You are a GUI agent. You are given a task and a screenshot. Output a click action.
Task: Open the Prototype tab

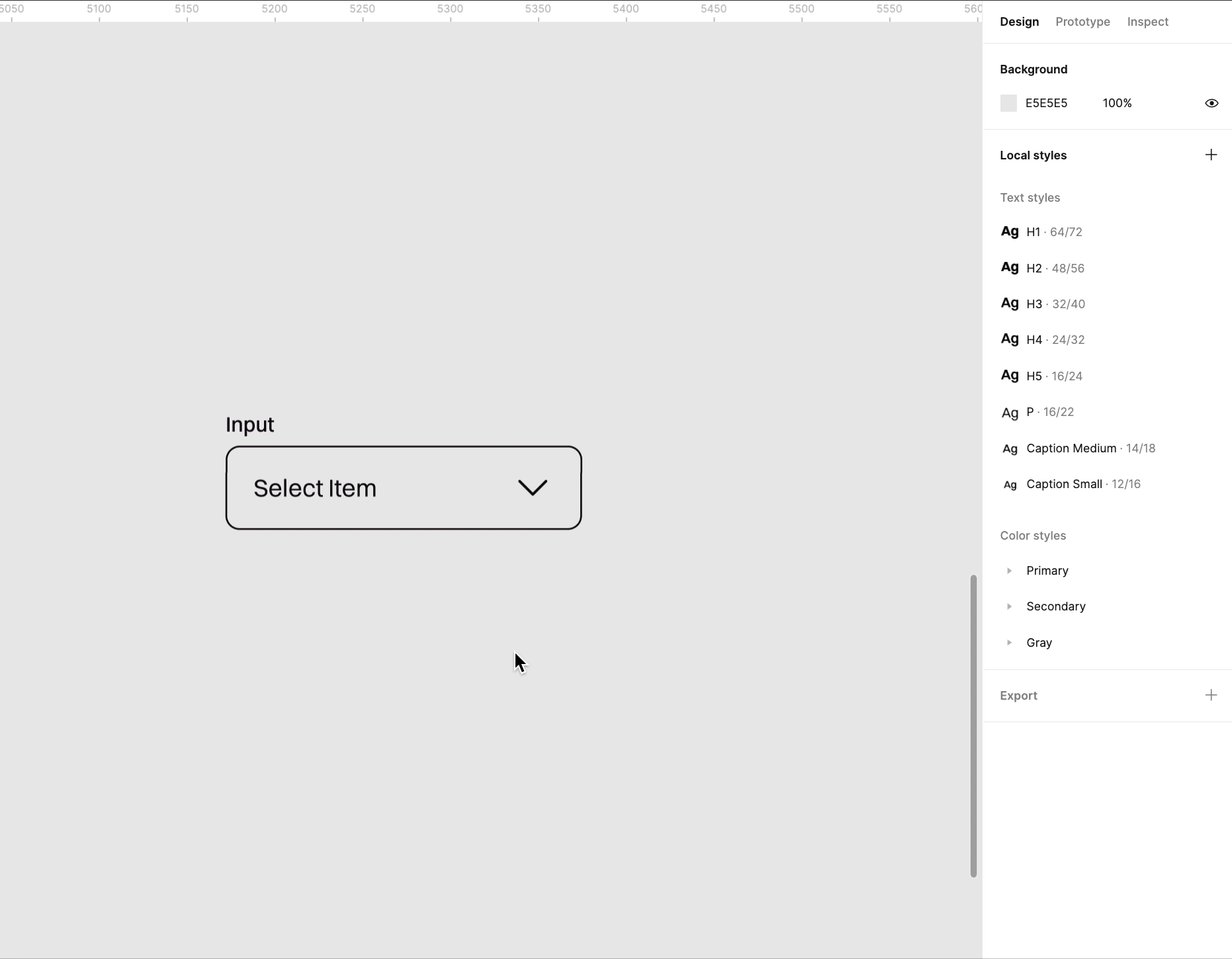[1082, 22]
